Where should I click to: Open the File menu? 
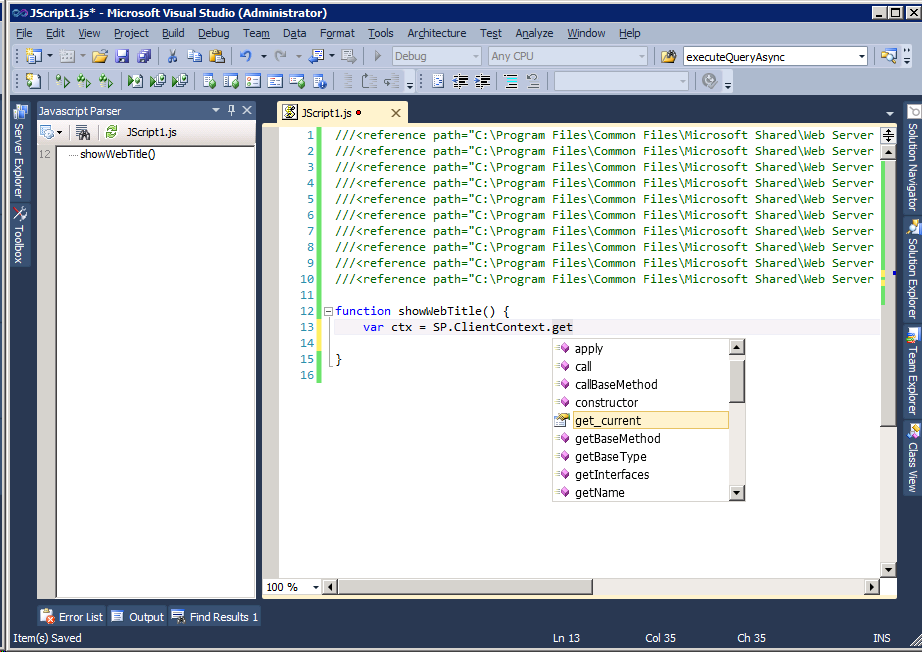pos(24,34)
